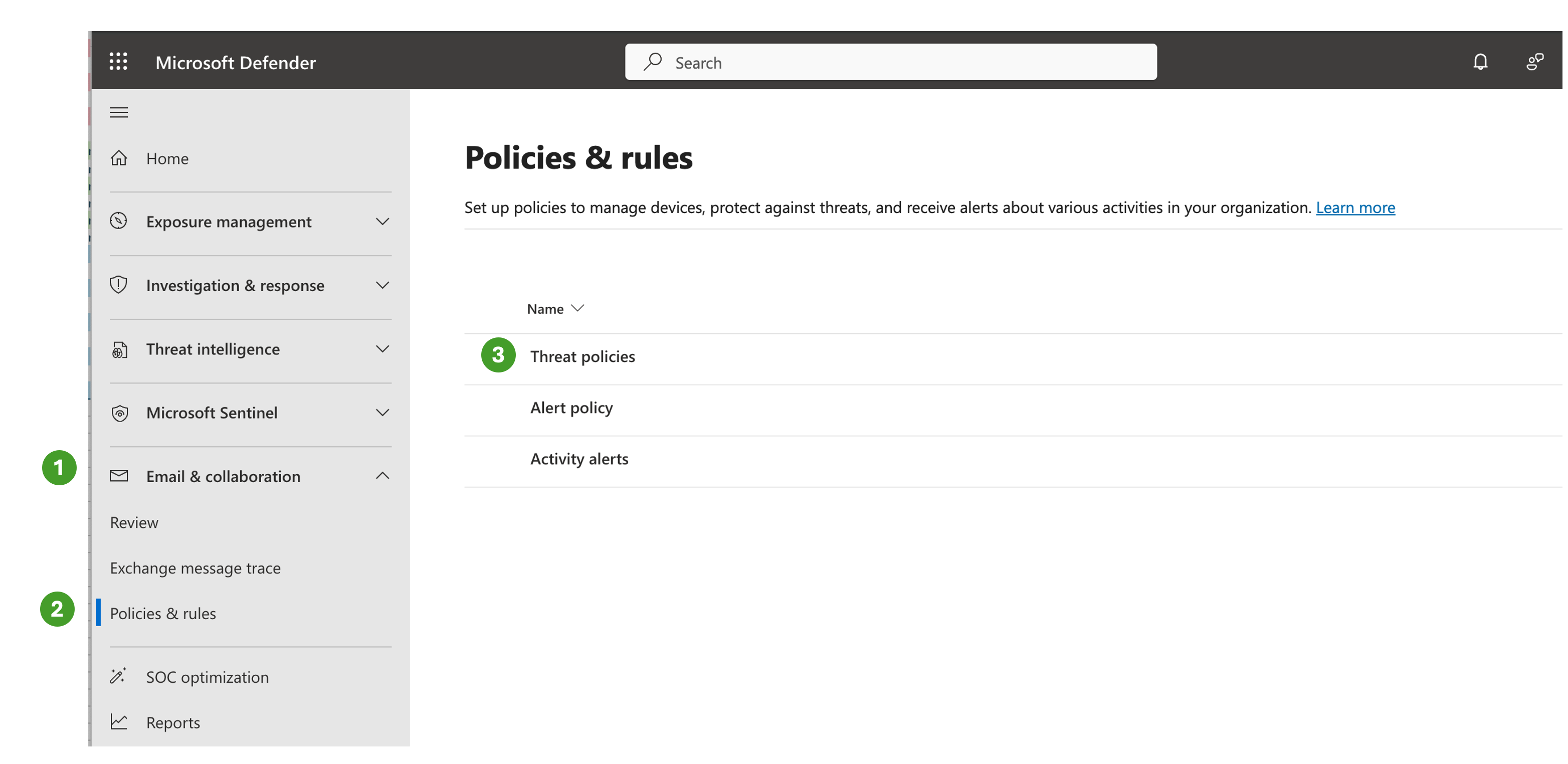Viewport: 1568px width, 764px height.
Task: Collapse Email & collaboration section chevron
Action: (x=382, y=476)
